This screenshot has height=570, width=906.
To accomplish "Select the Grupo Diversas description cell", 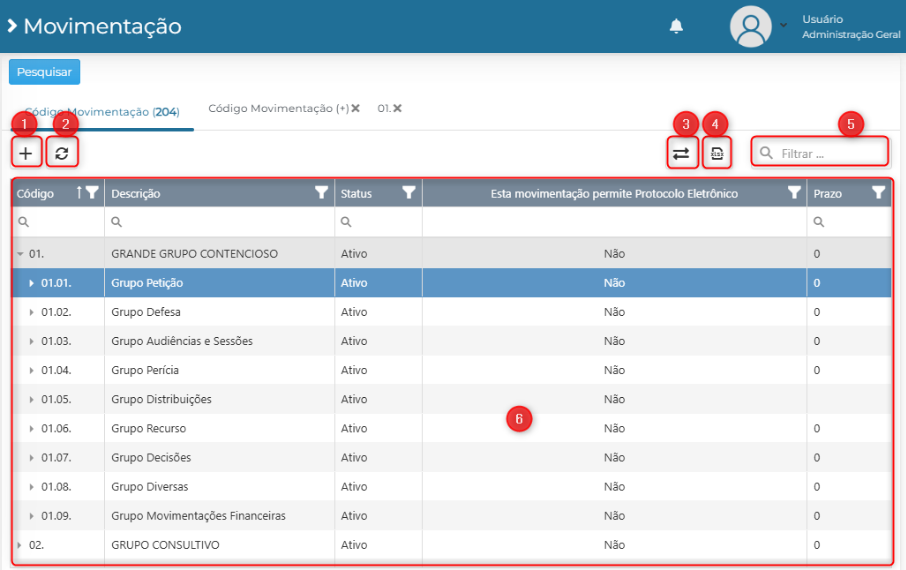I will [x=220, y=487].
